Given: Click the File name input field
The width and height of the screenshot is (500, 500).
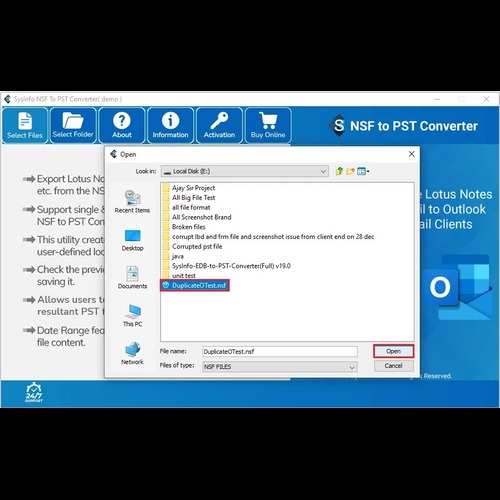Looking at the screenshot, I should (x=280, y=351).
